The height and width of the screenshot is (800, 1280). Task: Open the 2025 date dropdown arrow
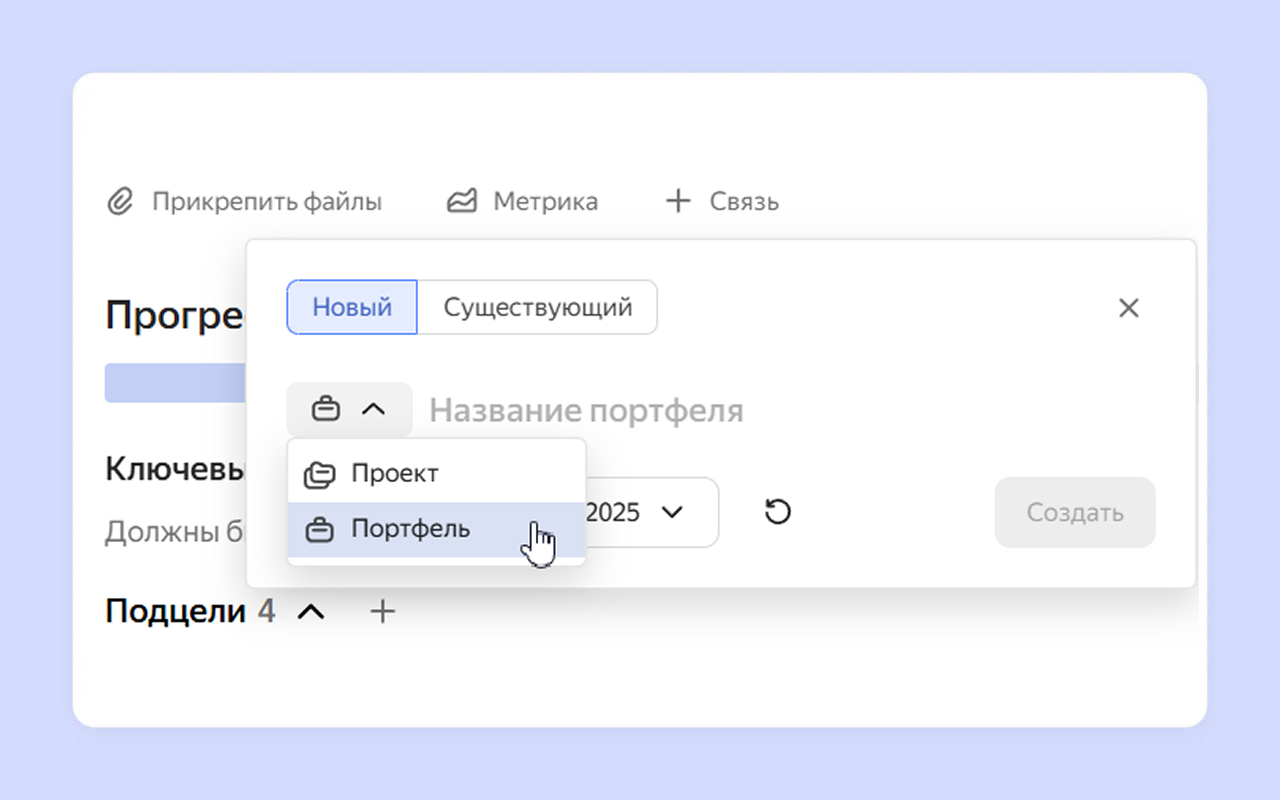pyautogui.click(x=672, y=512)
